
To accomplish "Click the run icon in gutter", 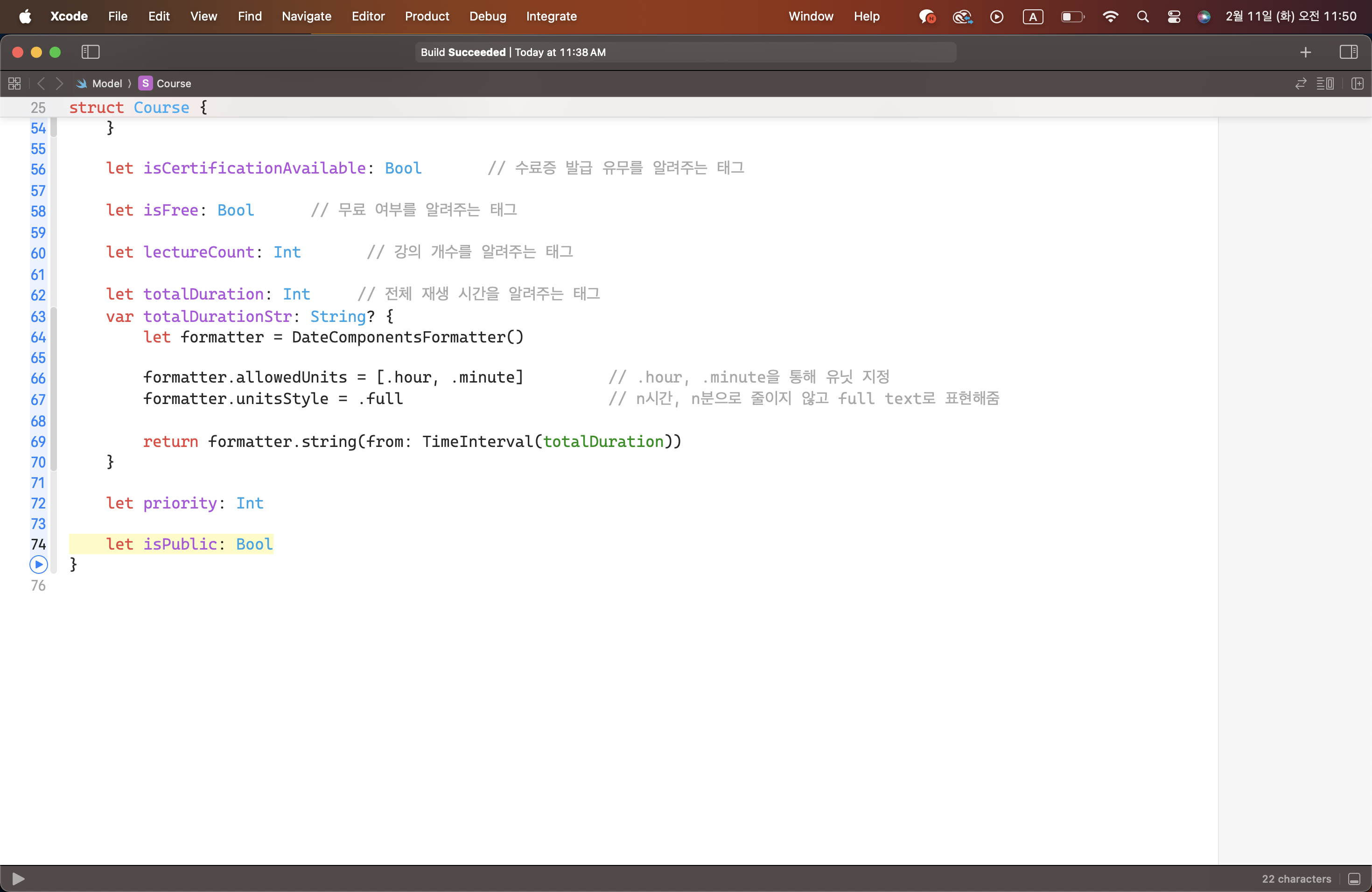I will click(x=38, y=564).
